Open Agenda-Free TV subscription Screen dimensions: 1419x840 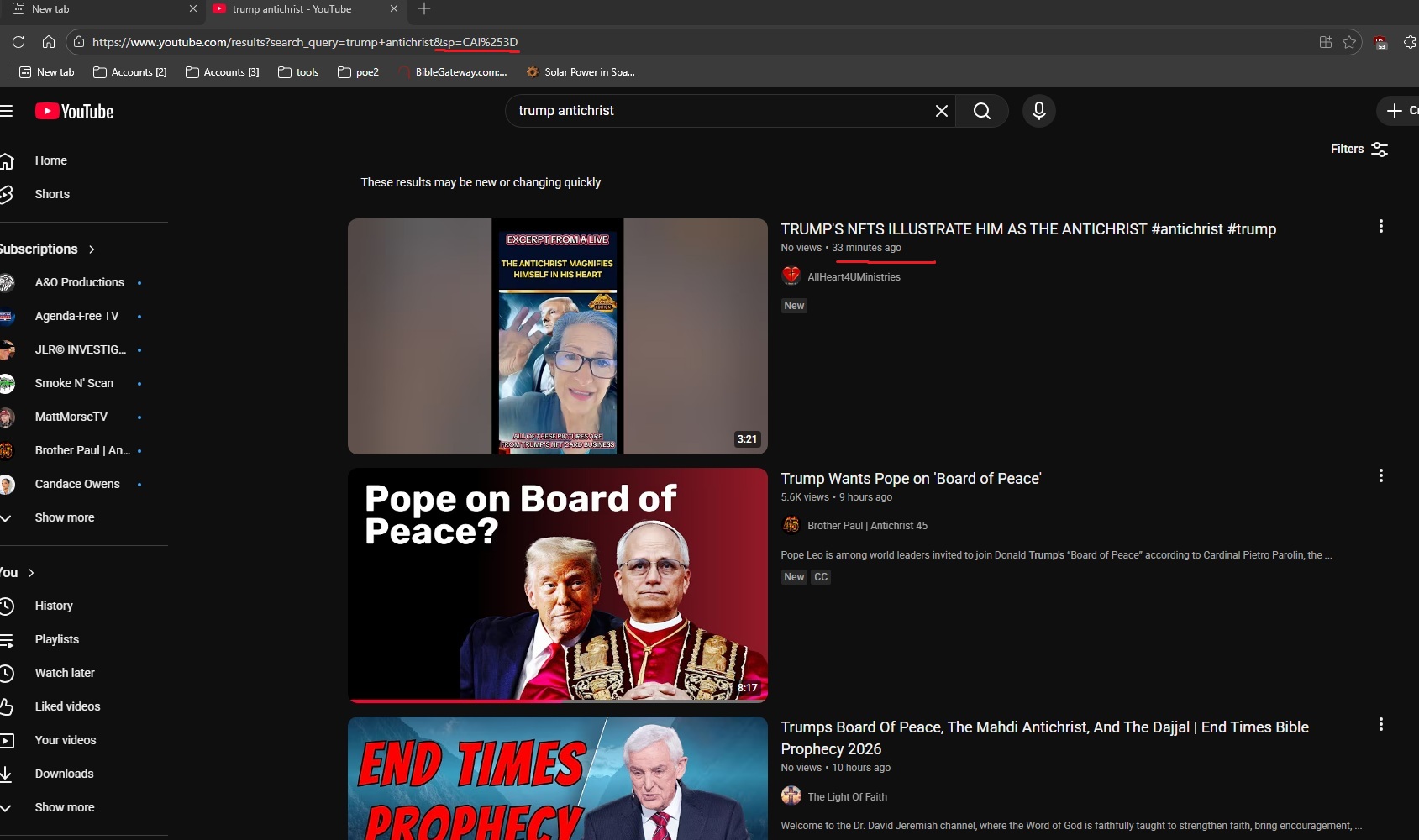click(x=77, y=316)
